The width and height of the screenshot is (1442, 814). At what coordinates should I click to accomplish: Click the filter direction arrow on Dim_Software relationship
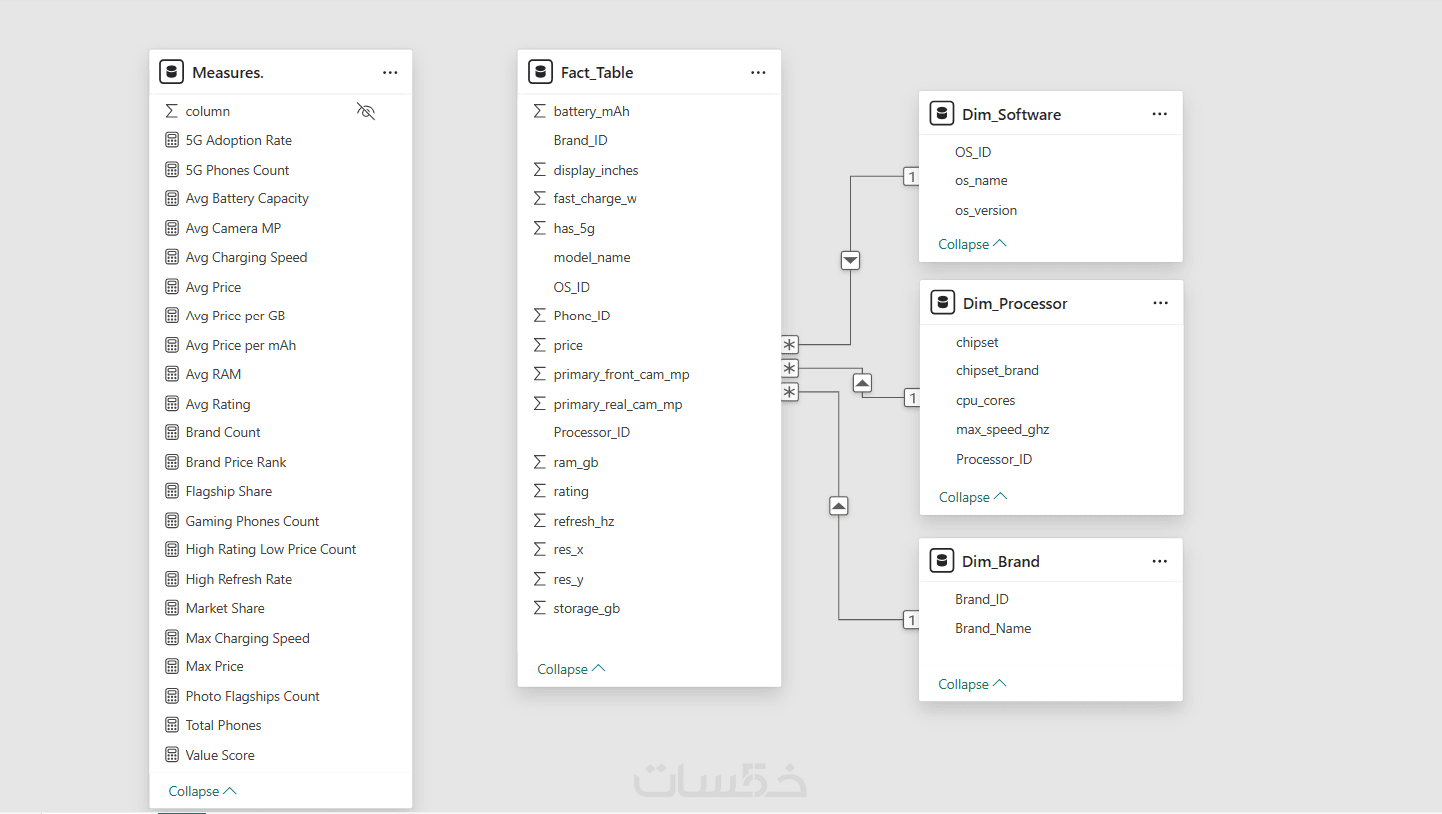pyautogui.click(x=851, y=261)
